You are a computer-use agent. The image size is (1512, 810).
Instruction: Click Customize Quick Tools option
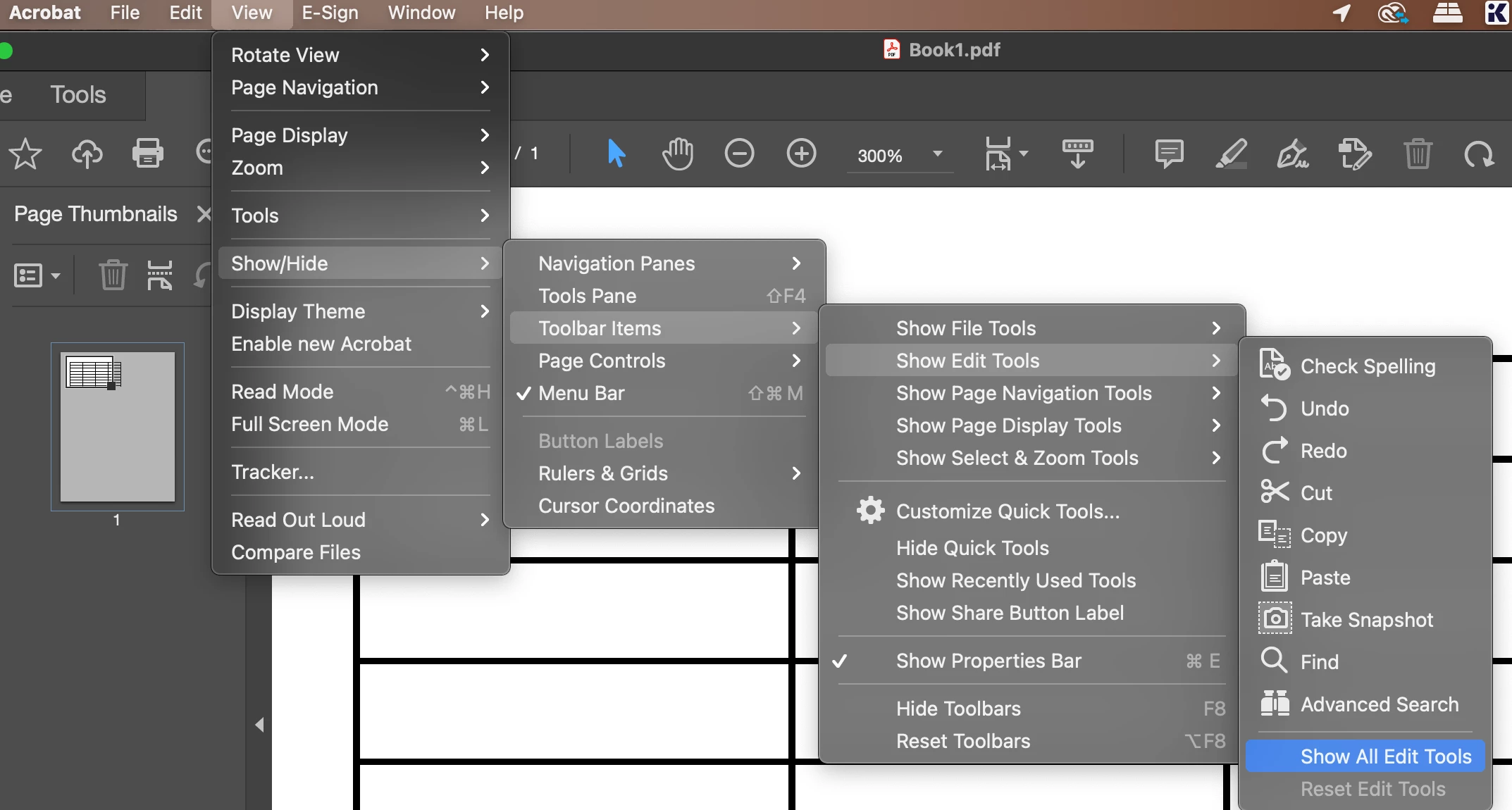click(1007, 511)
